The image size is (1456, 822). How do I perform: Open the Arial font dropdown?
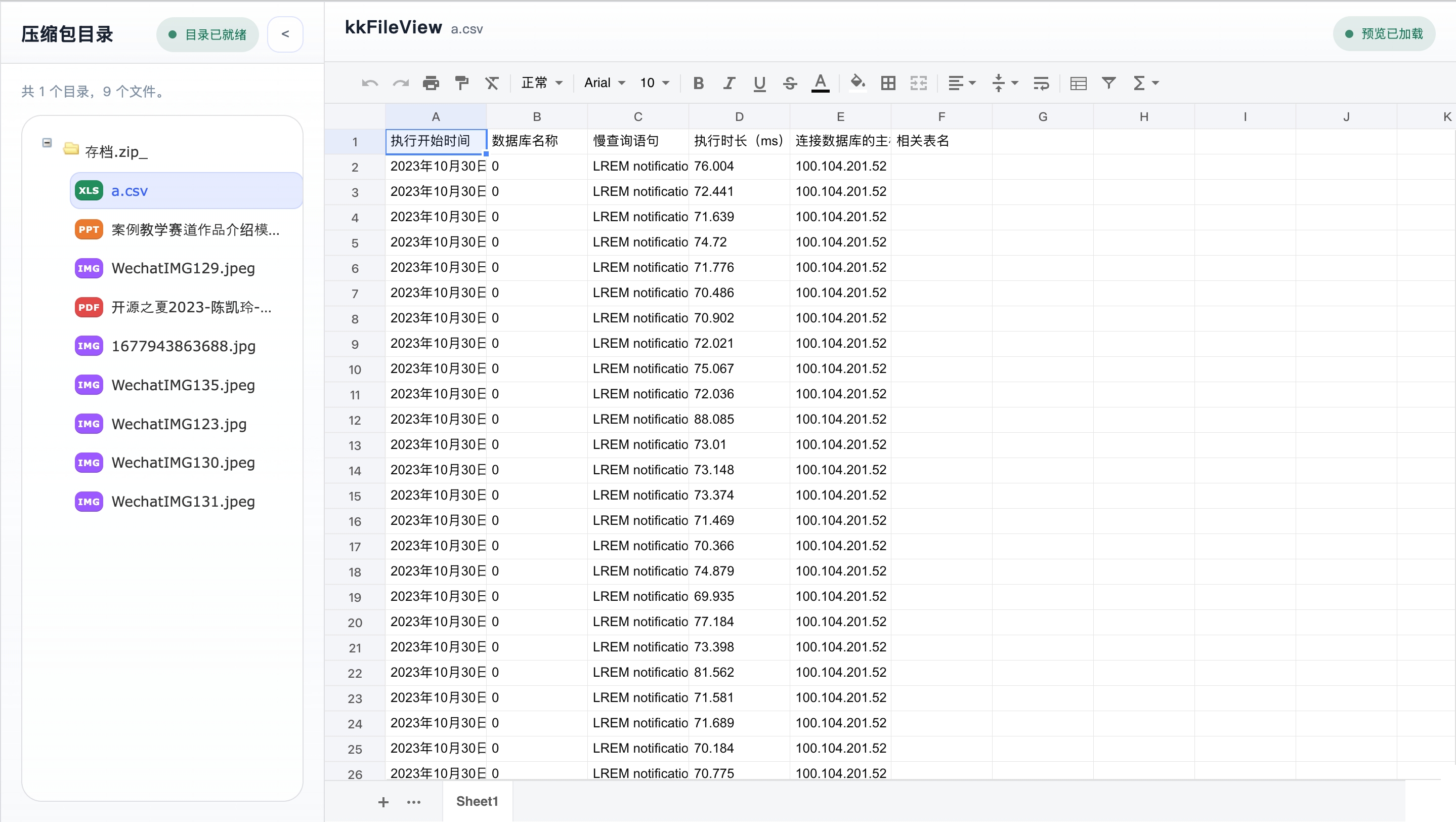[x=604, y=83]
